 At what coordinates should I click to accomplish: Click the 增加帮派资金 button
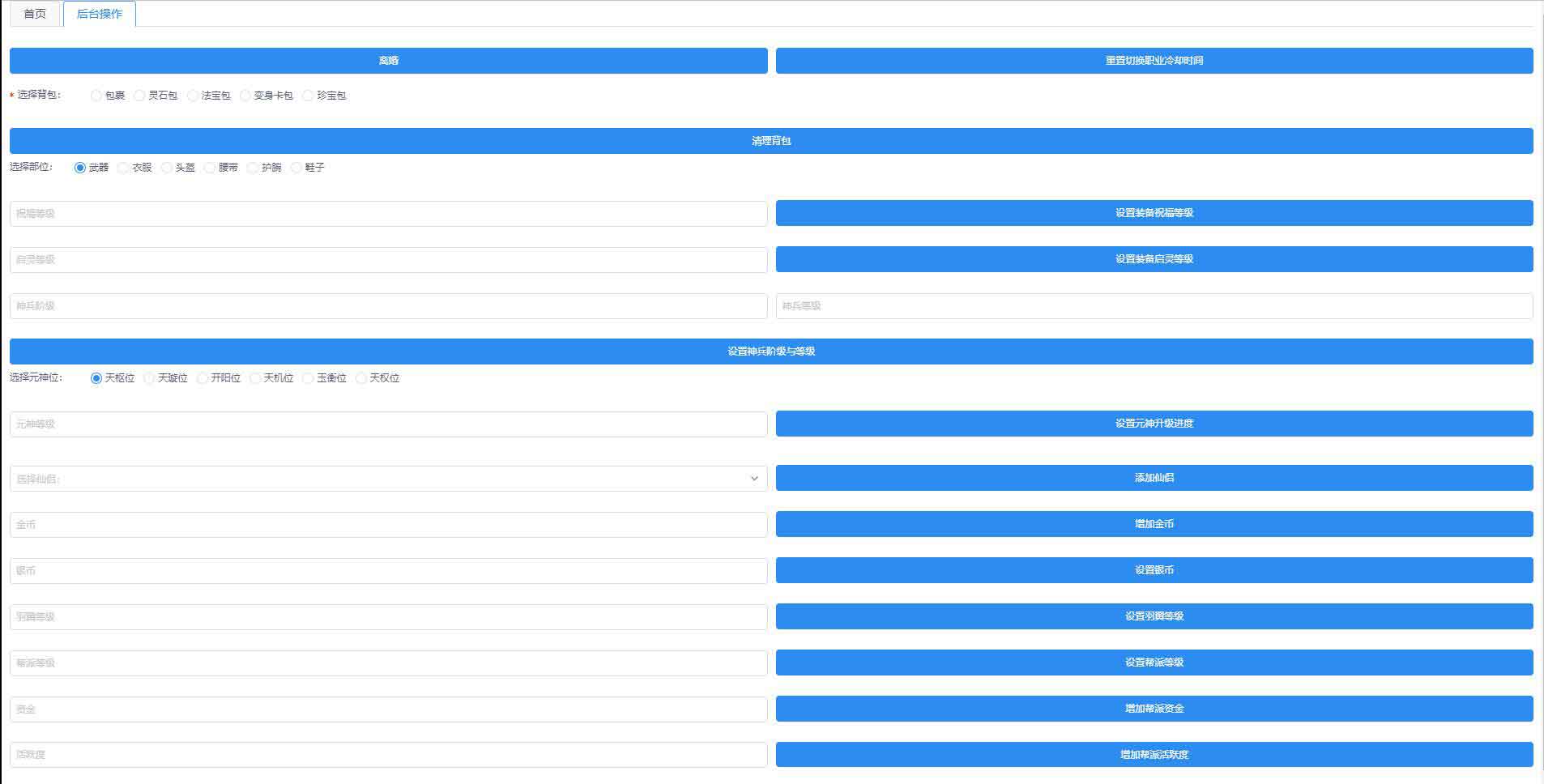[1154, 709]
